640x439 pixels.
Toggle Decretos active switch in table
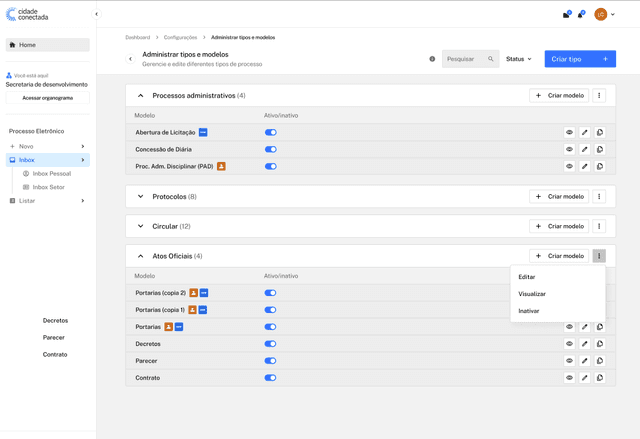click(x=271, y=344)
